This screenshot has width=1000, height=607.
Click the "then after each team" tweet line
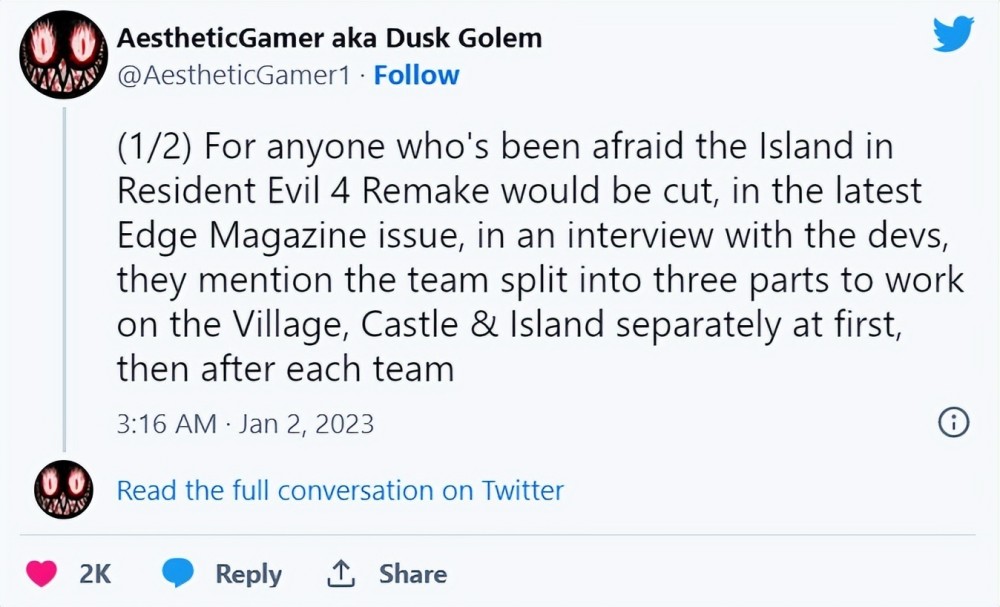(x=285, y=368)
